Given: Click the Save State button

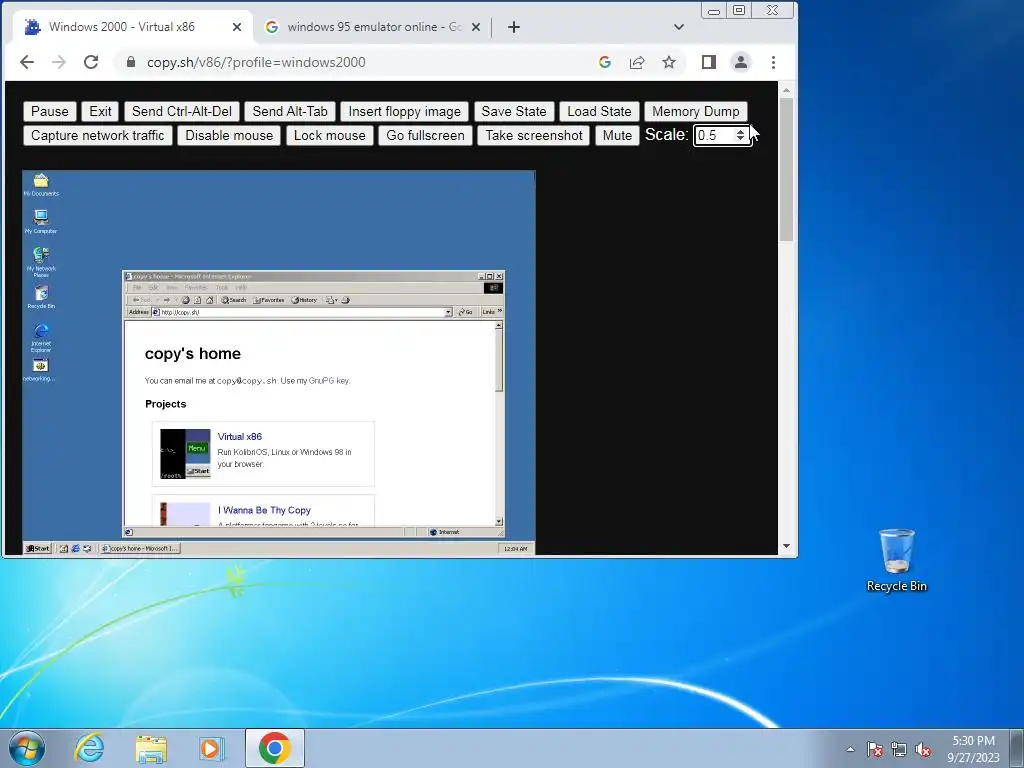Looking at the screenshot, I should tap(514, 111).
